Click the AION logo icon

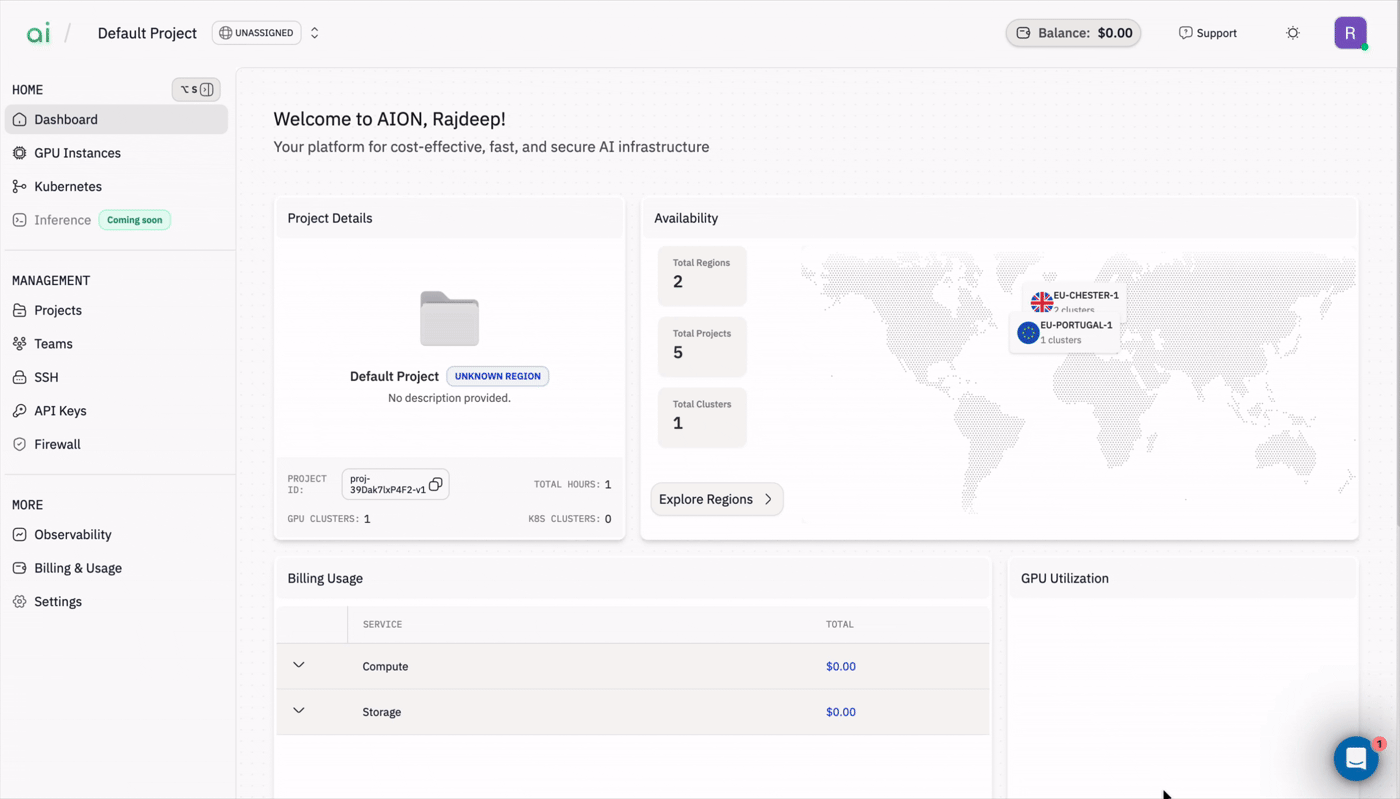(x=38, y=33)
